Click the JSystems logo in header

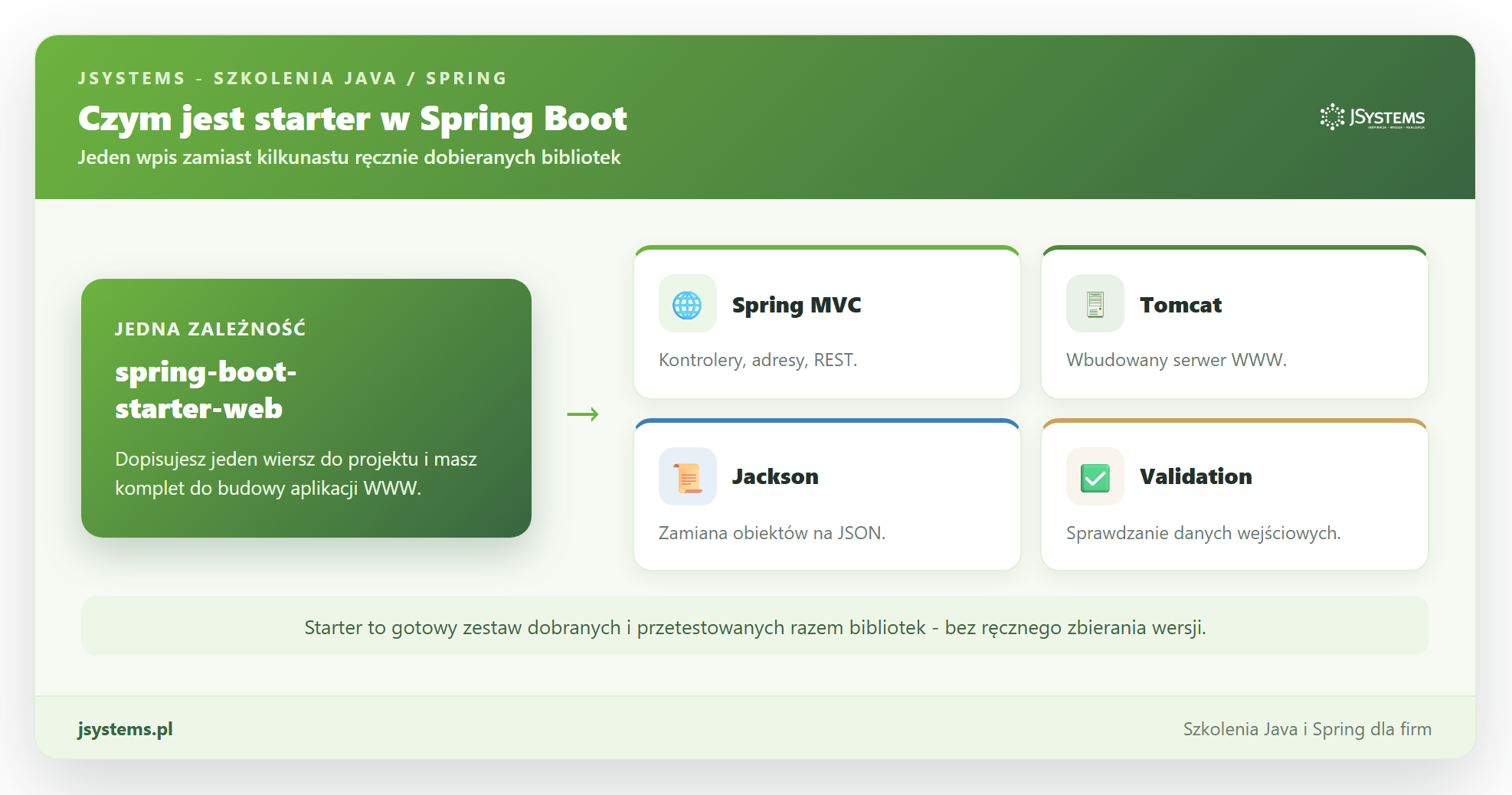pos(1372,117)
